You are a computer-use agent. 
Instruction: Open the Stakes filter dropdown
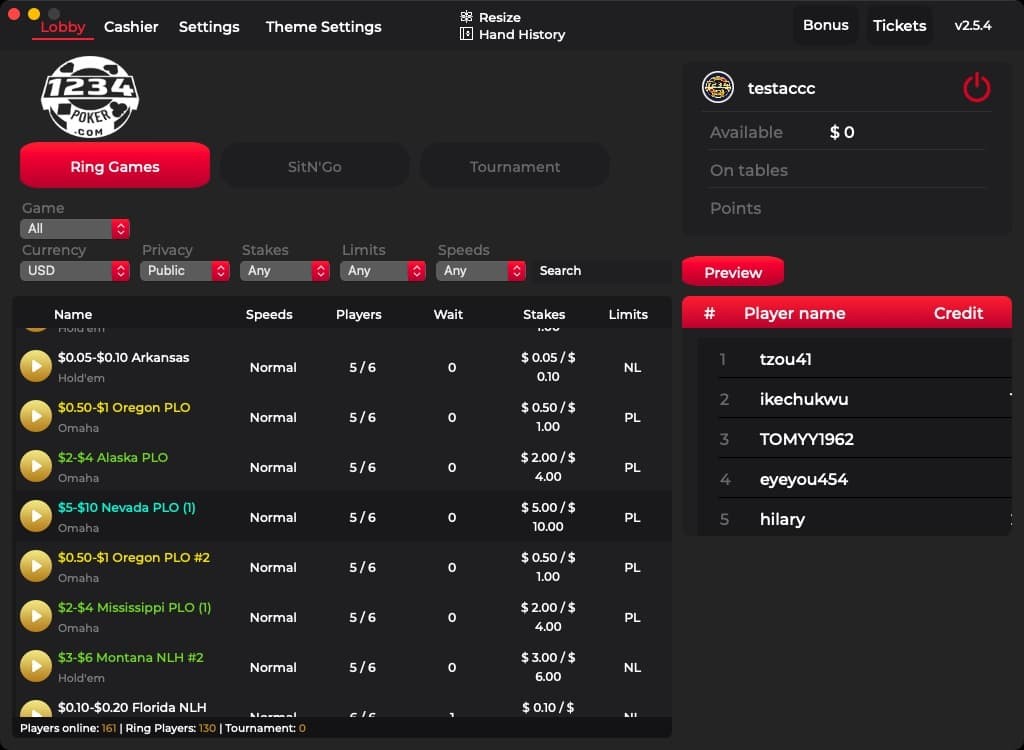(x=285, y=271)
